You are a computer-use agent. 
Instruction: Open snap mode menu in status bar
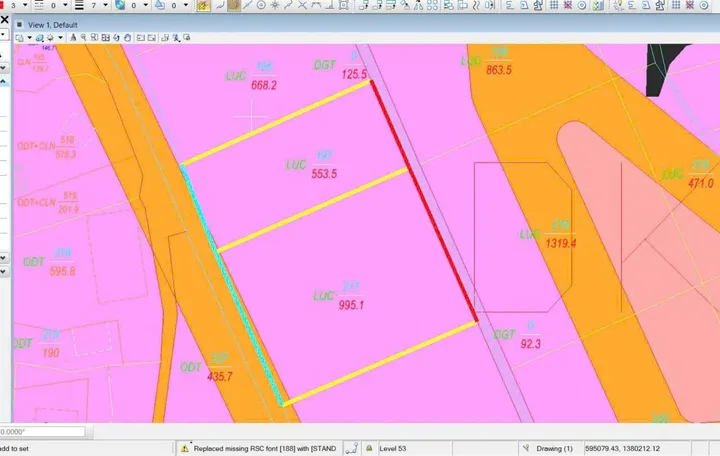352,448
